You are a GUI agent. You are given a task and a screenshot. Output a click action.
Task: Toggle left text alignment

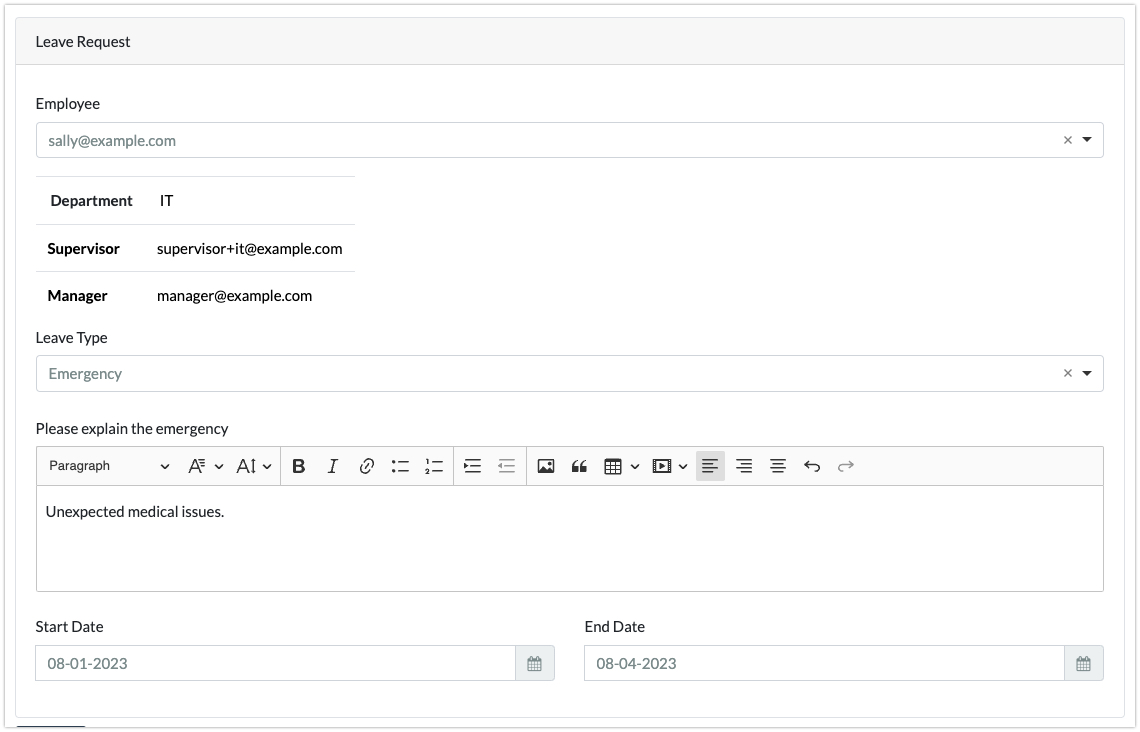pyautogui.click(x=710, y=466)
